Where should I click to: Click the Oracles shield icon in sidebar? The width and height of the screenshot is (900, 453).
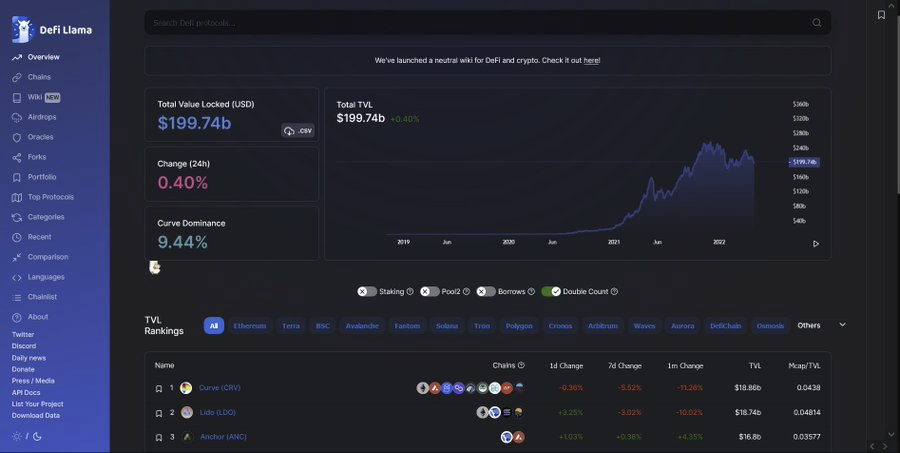17,137
